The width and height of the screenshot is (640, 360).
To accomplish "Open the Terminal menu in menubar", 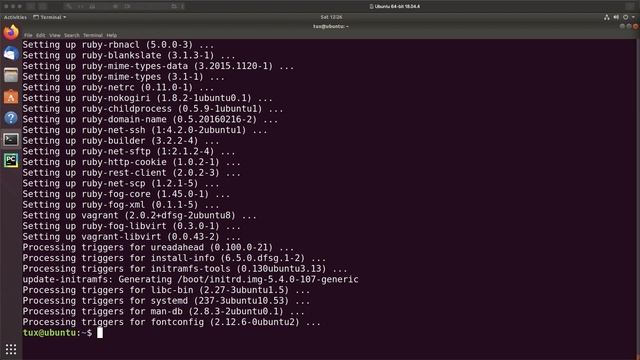I will pos(93,36).
